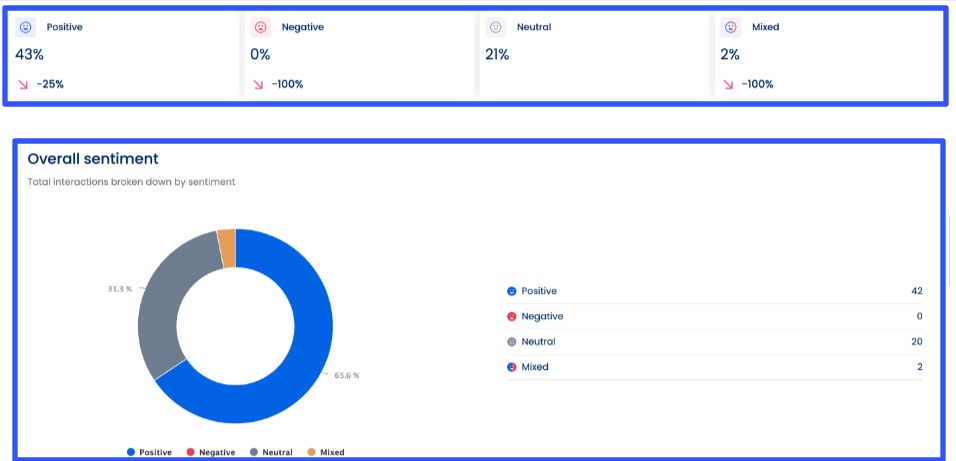Viewport: 956px width, 461px height.
Task: Click the Negative icon in the count list
Action: [x=511, y=317]
